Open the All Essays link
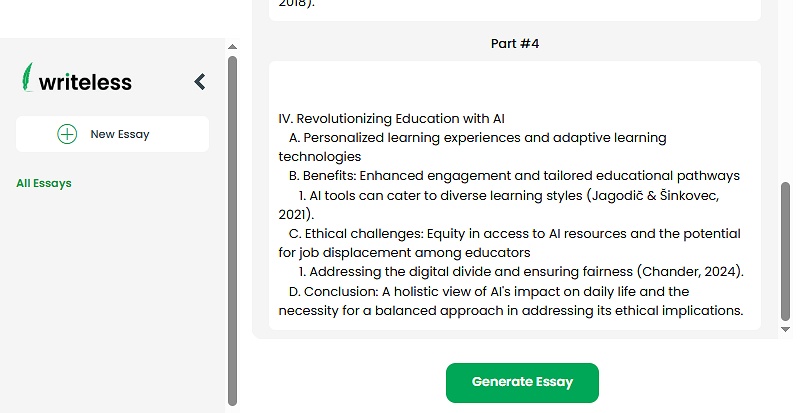 click(x=44, y=183)
